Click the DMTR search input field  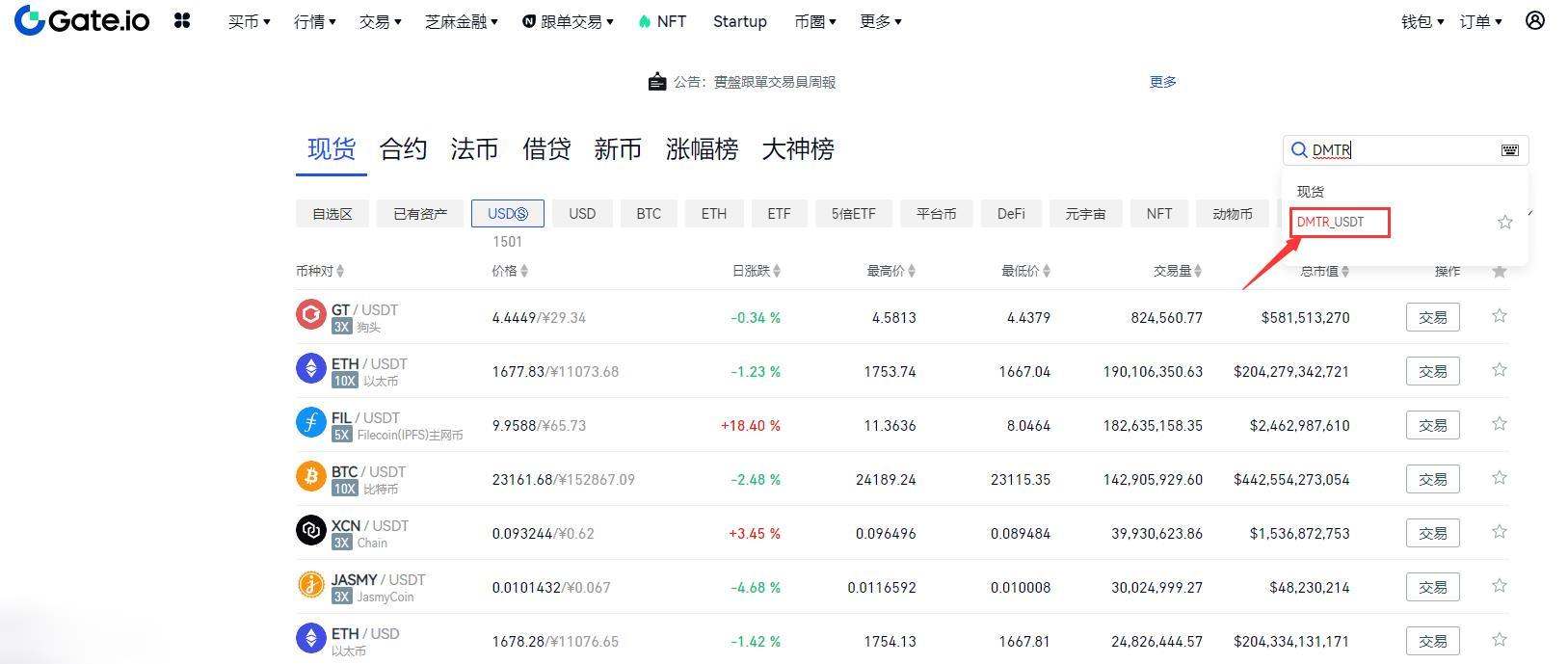click(x=1397, y=150)
